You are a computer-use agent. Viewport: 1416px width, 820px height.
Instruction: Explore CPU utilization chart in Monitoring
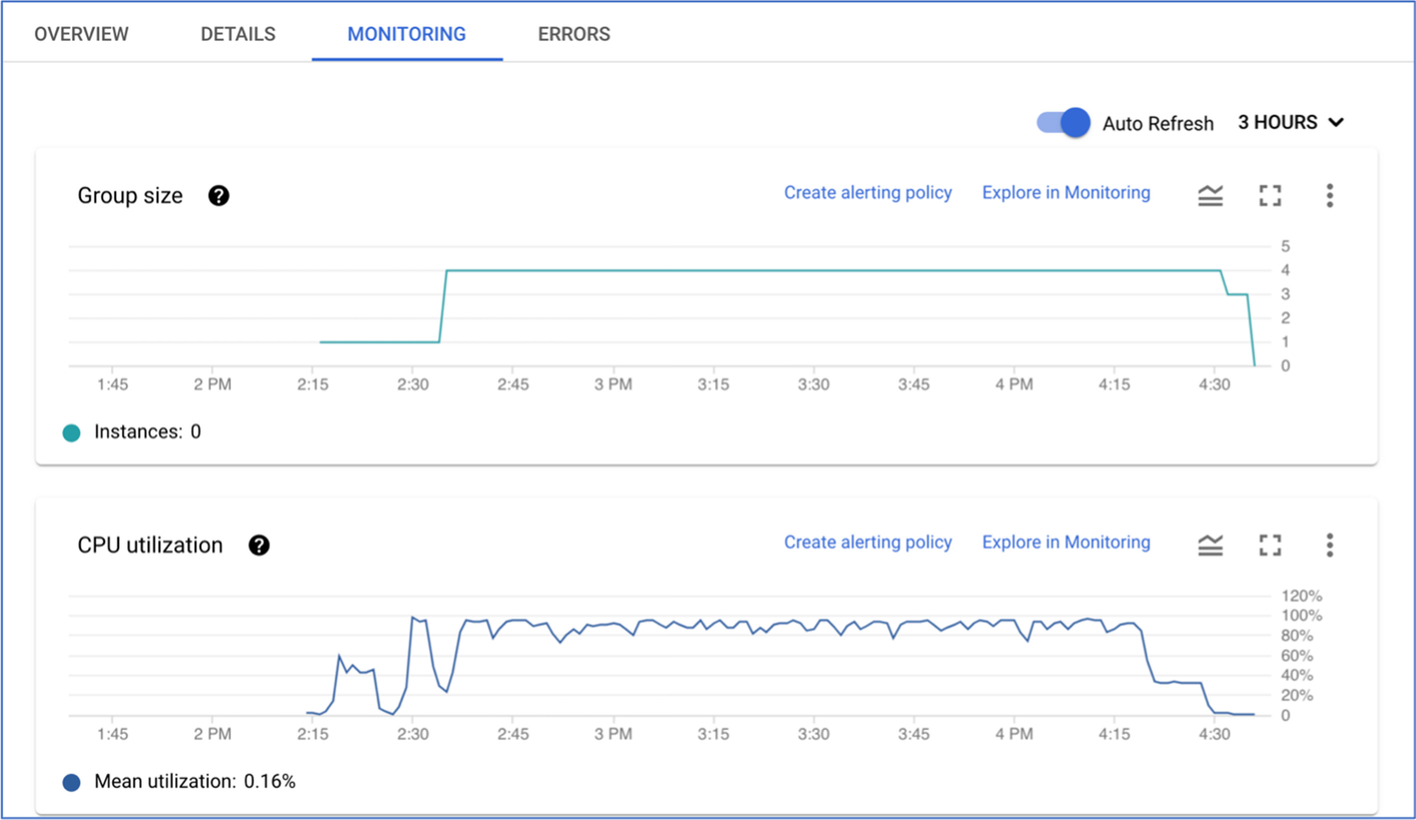[1066, 542]
